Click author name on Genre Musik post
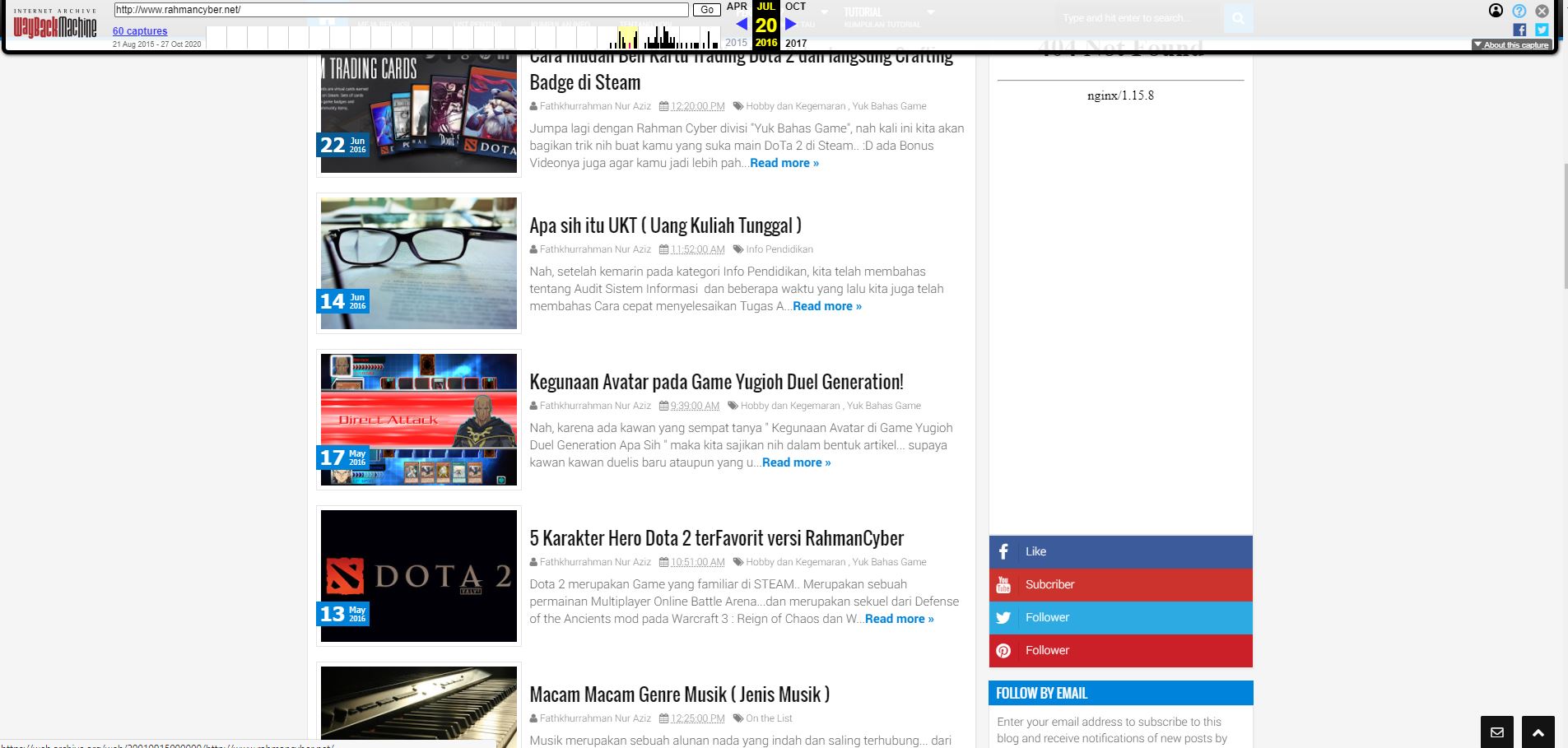Viewport: 1568px width, 748px height. (x=595, y=718)
